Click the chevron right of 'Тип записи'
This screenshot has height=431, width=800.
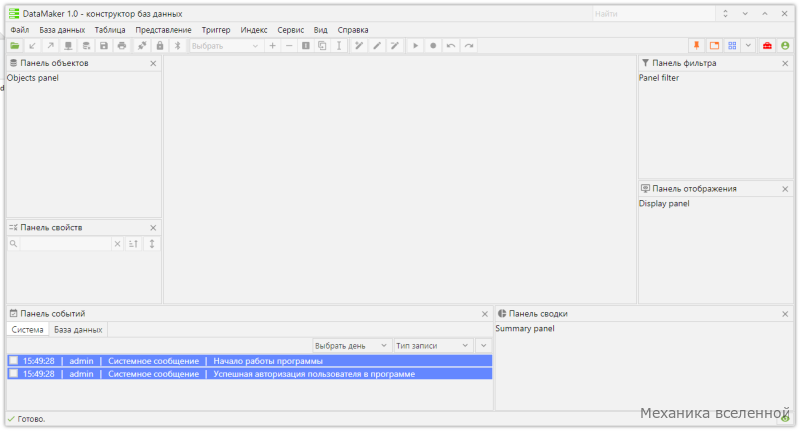point(483,345)
